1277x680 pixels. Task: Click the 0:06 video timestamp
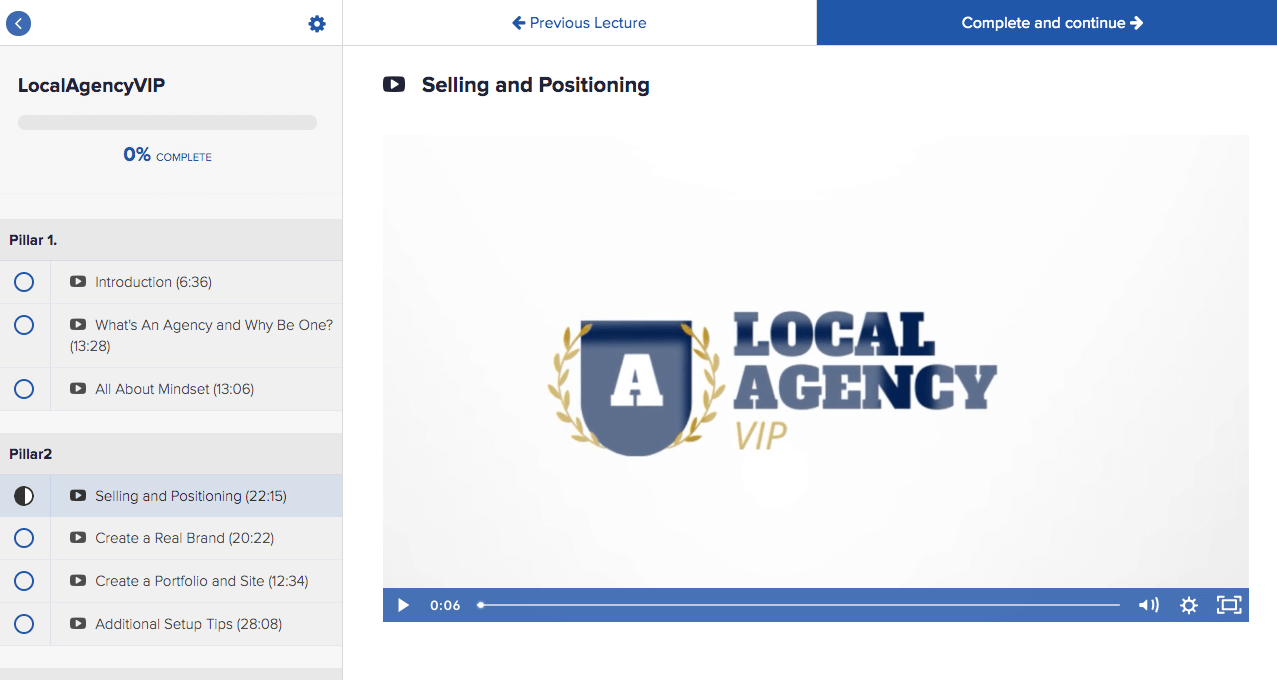(x=445, y=605)
